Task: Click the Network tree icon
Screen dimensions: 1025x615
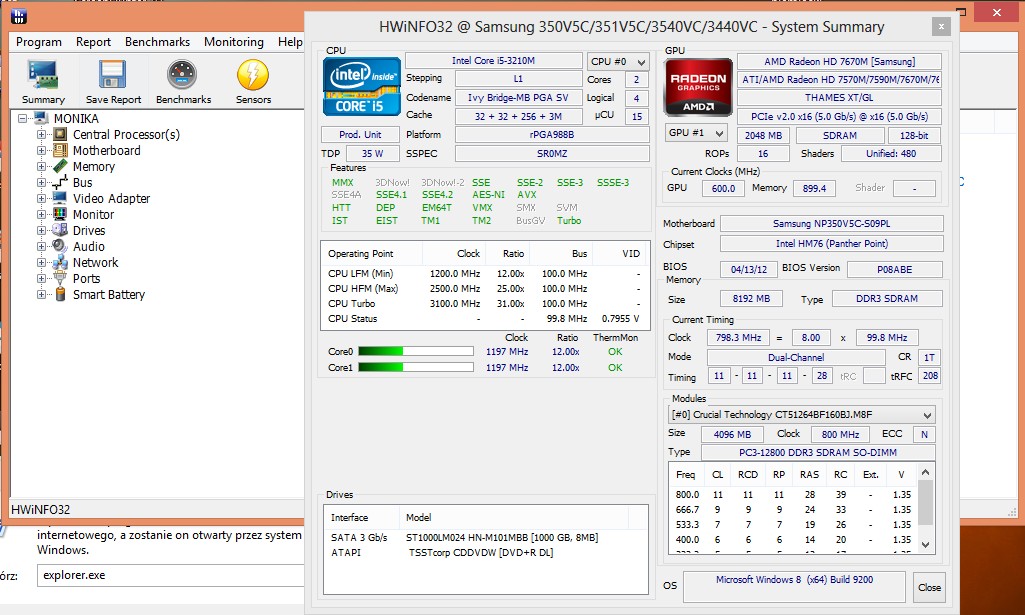Action: [x=60, y=262]
